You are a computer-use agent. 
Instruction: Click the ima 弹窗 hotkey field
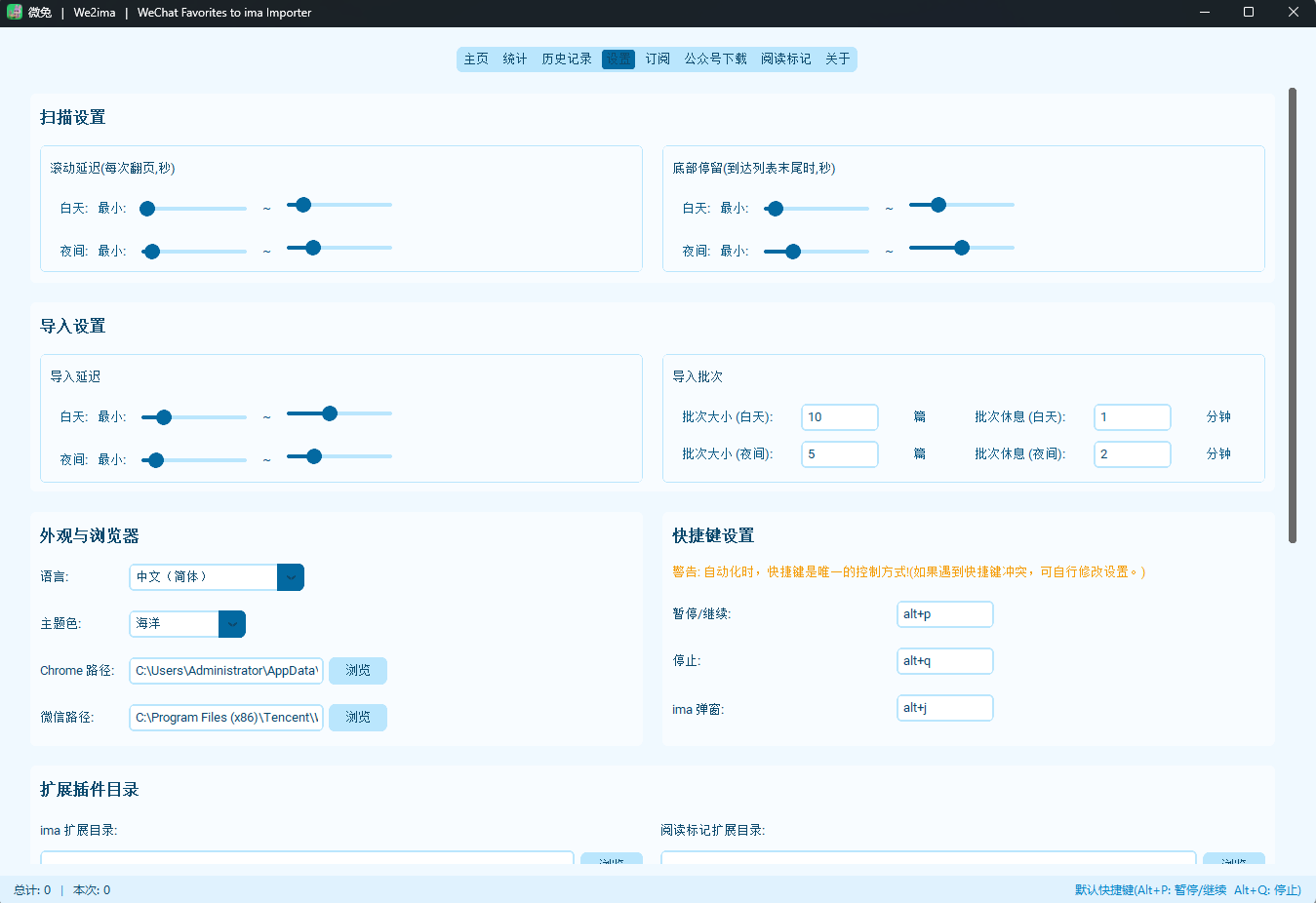coord(945,708)
